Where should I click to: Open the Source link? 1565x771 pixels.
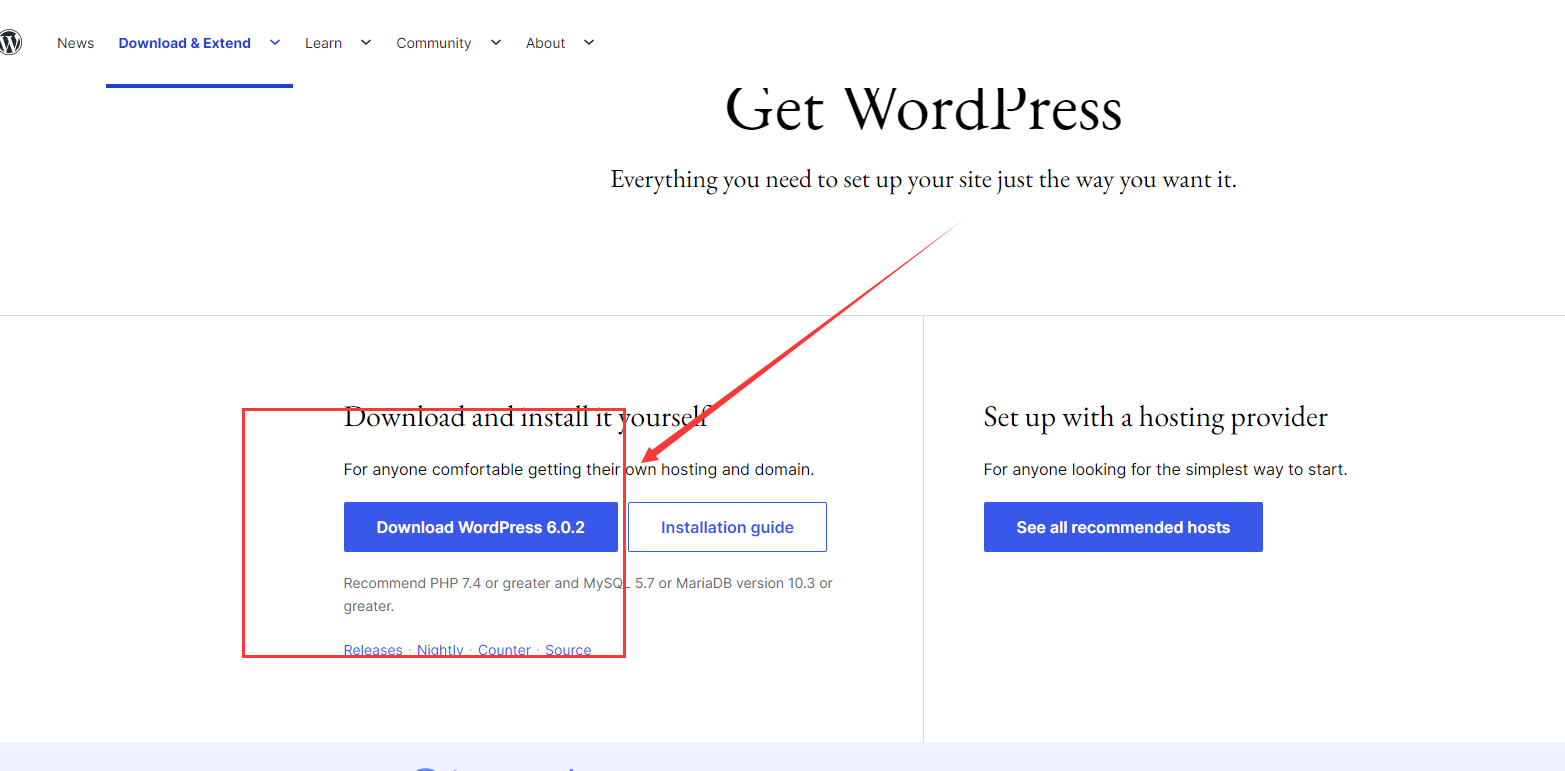tap(568, 650)
